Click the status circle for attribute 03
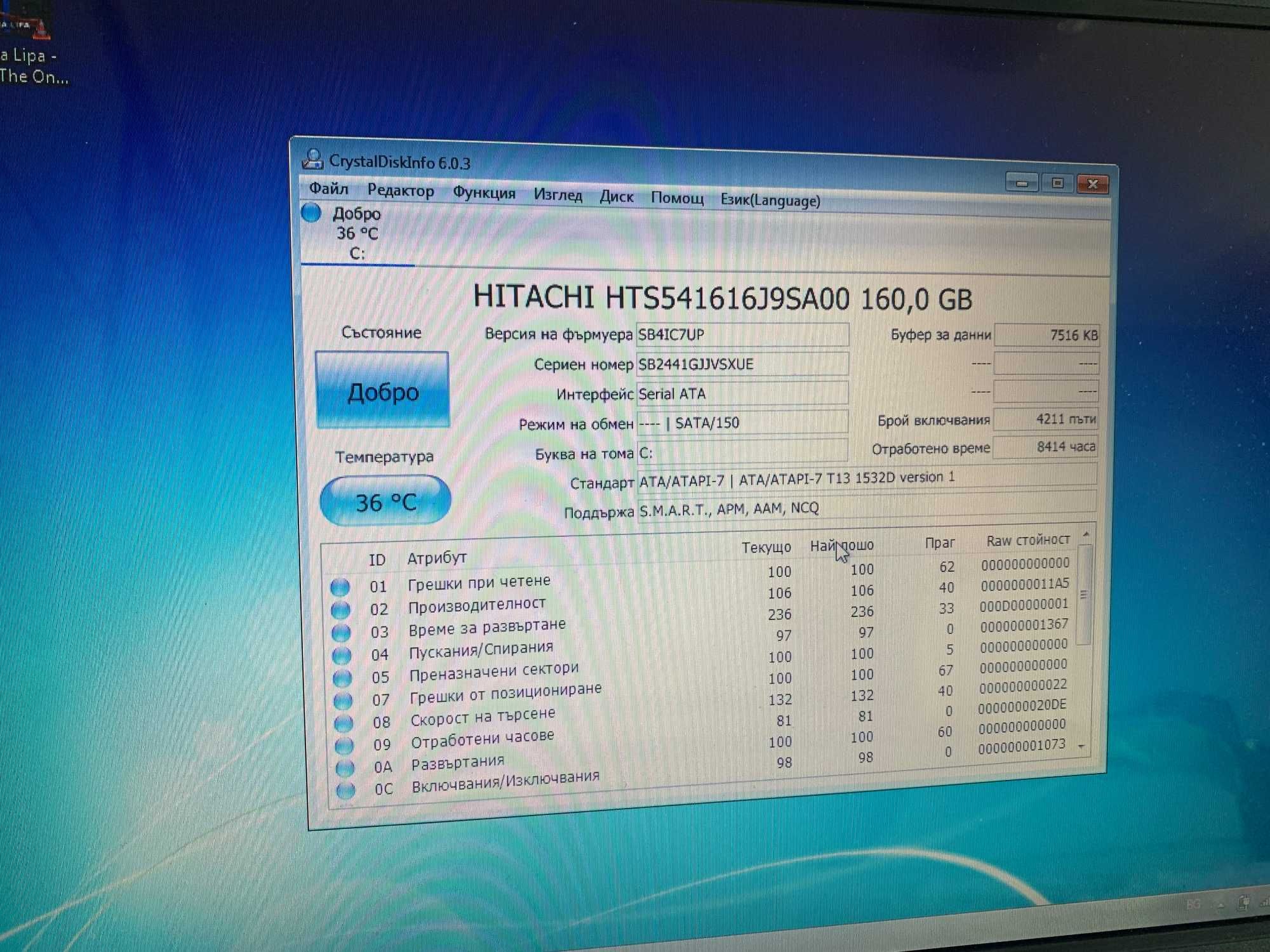Screen dimensions: 1270x952 tap(342, 633)
